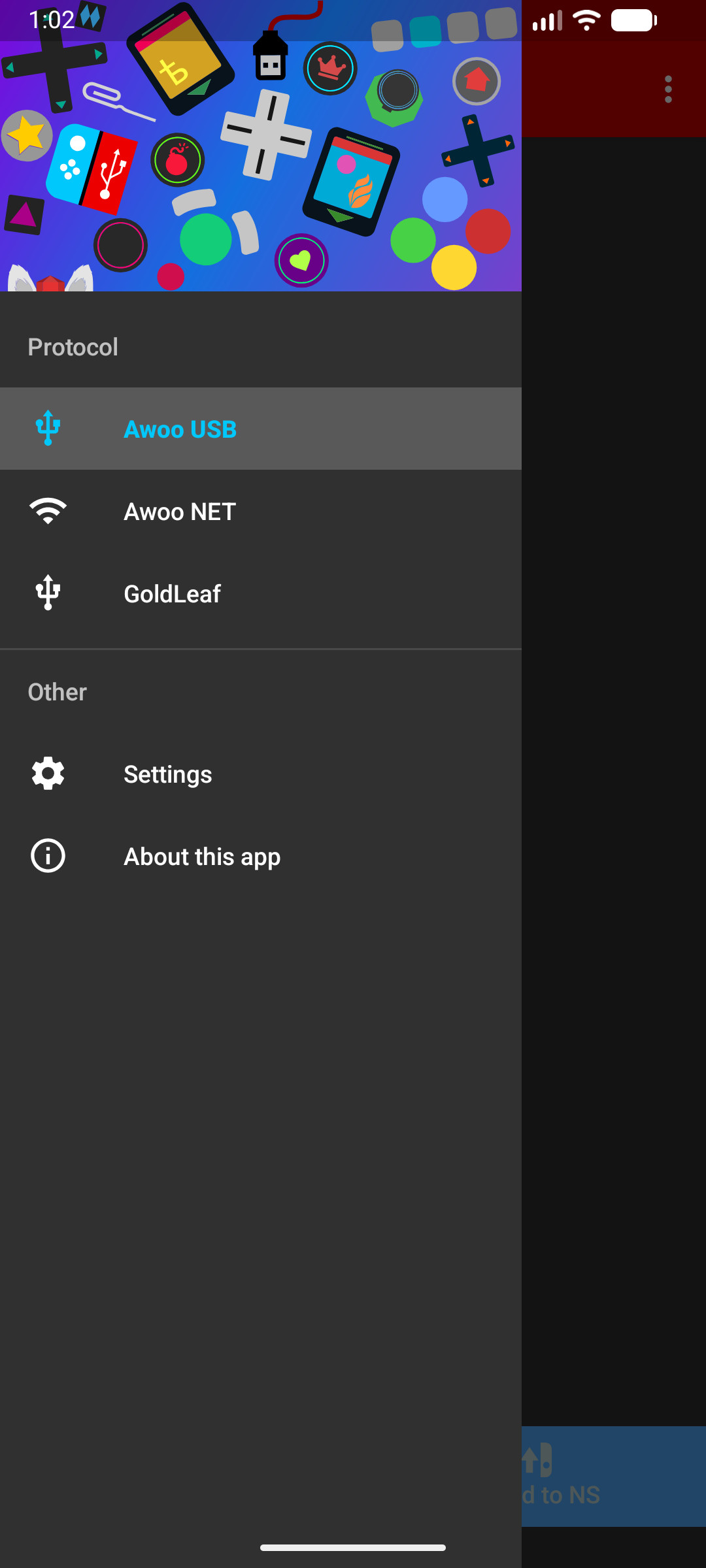706x1568 pixels.
Task: Tap the battery indicator in the status bar
Action: pyautogui.click(x=634, y=20)
